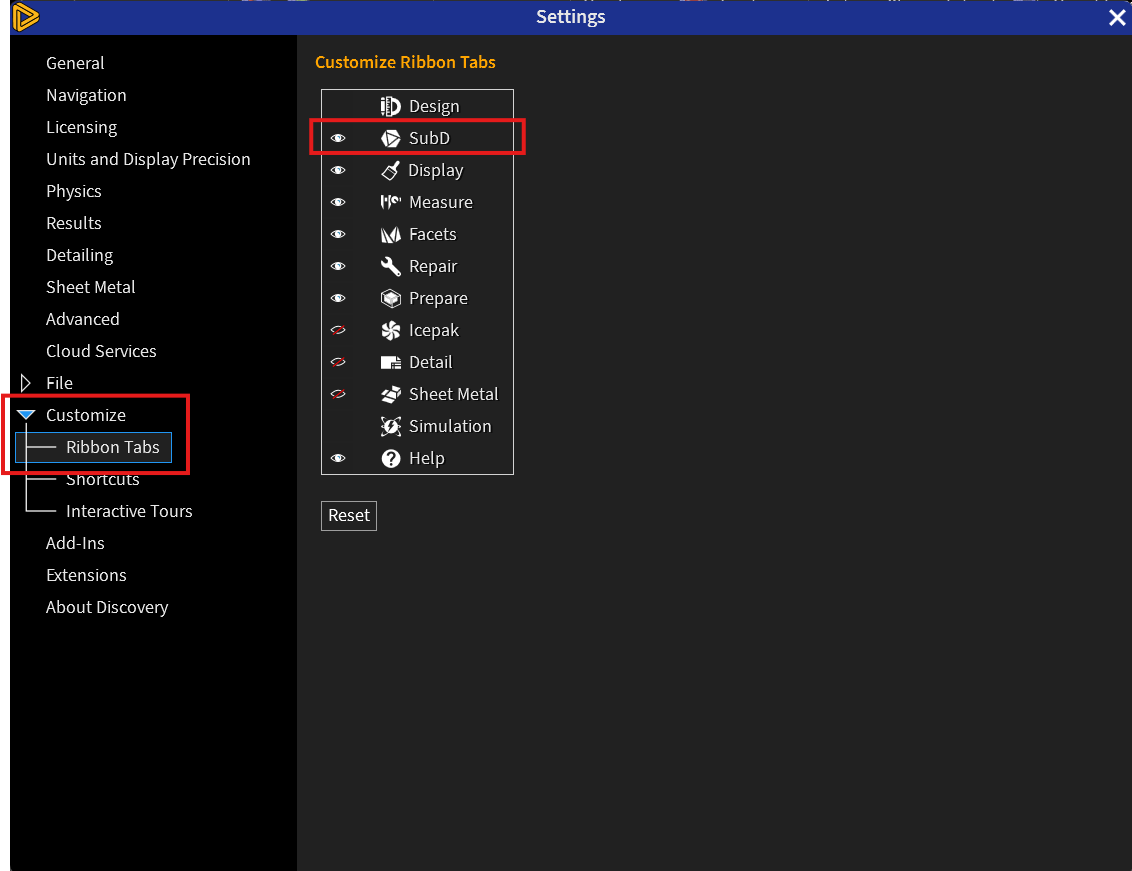This screenshot has width=1132, height=871.
Task: Toggle visibility eye for Prepare tab
Action: [338, 298]
